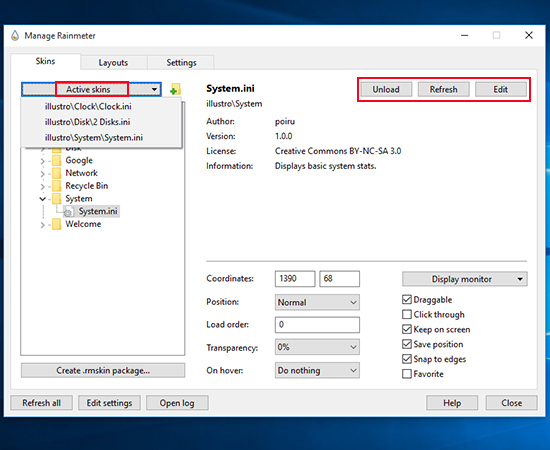
Task: Expand the Network folder node
Action: click(x=42, y=174)
